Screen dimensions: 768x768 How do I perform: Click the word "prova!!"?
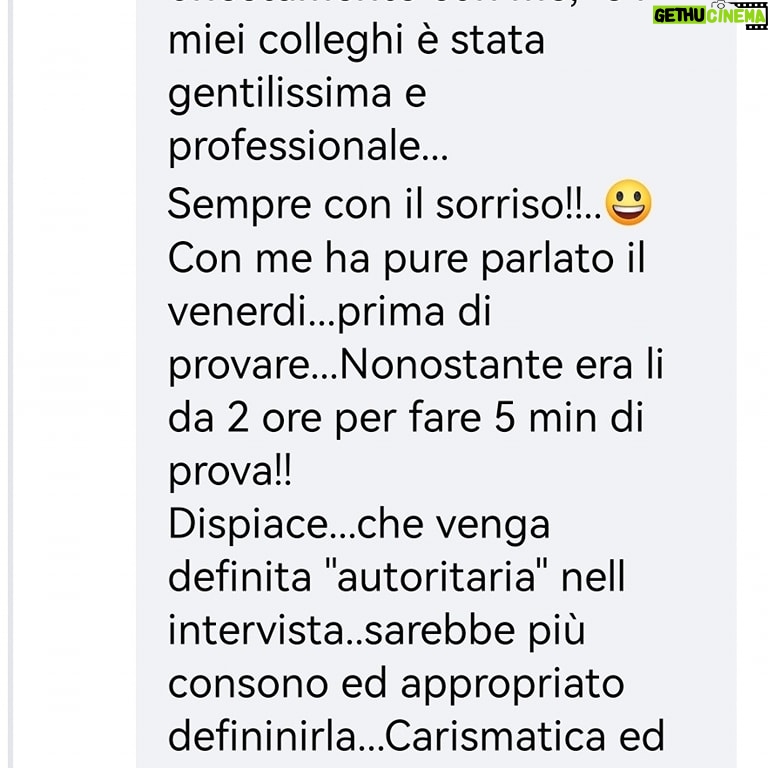(x=230, y=473)
